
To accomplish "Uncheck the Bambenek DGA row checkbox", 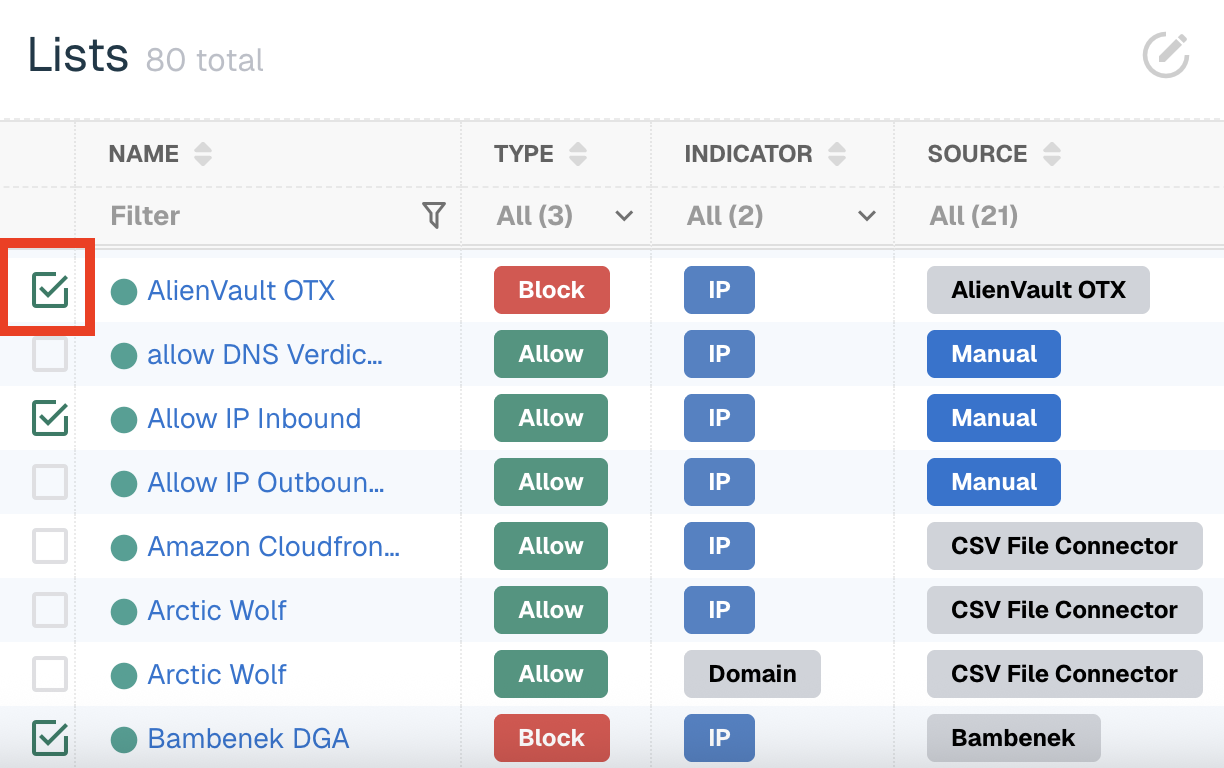I will pos(50,738).
